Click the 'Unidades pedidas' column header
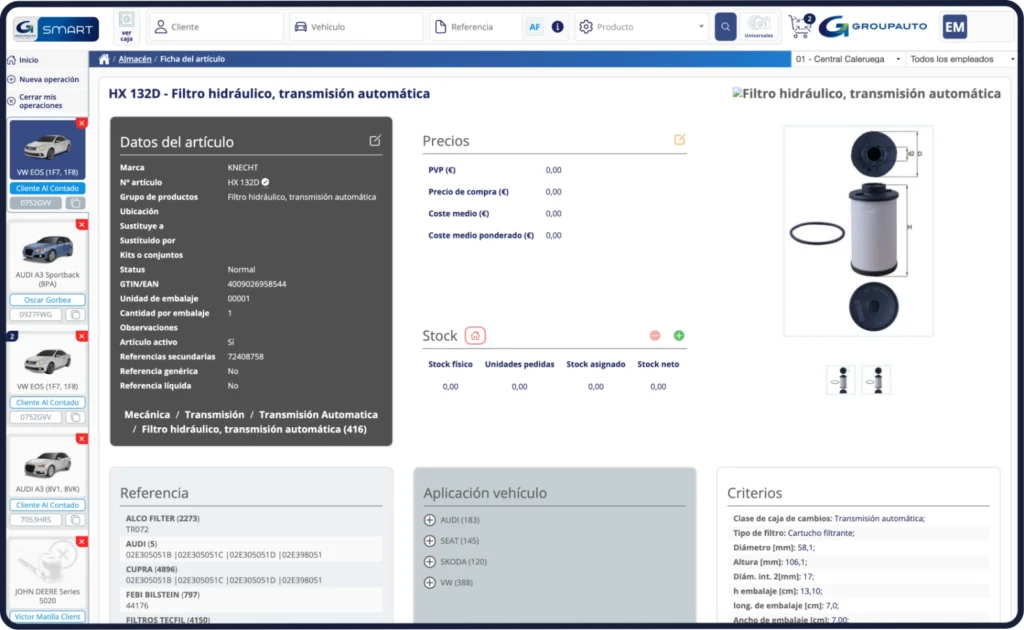This screenshot has height=630, width=1024. [519, 364]
